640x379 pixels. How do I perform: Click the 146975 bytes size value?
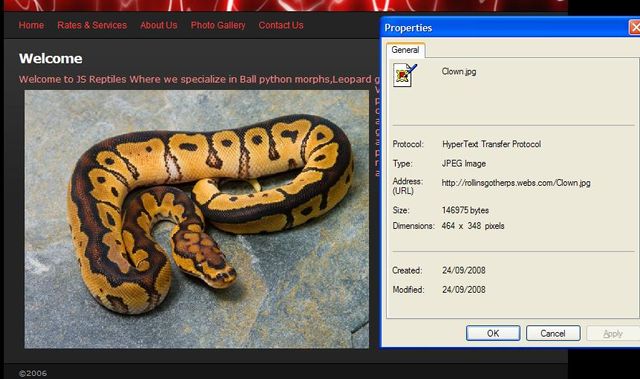[465, 210]
